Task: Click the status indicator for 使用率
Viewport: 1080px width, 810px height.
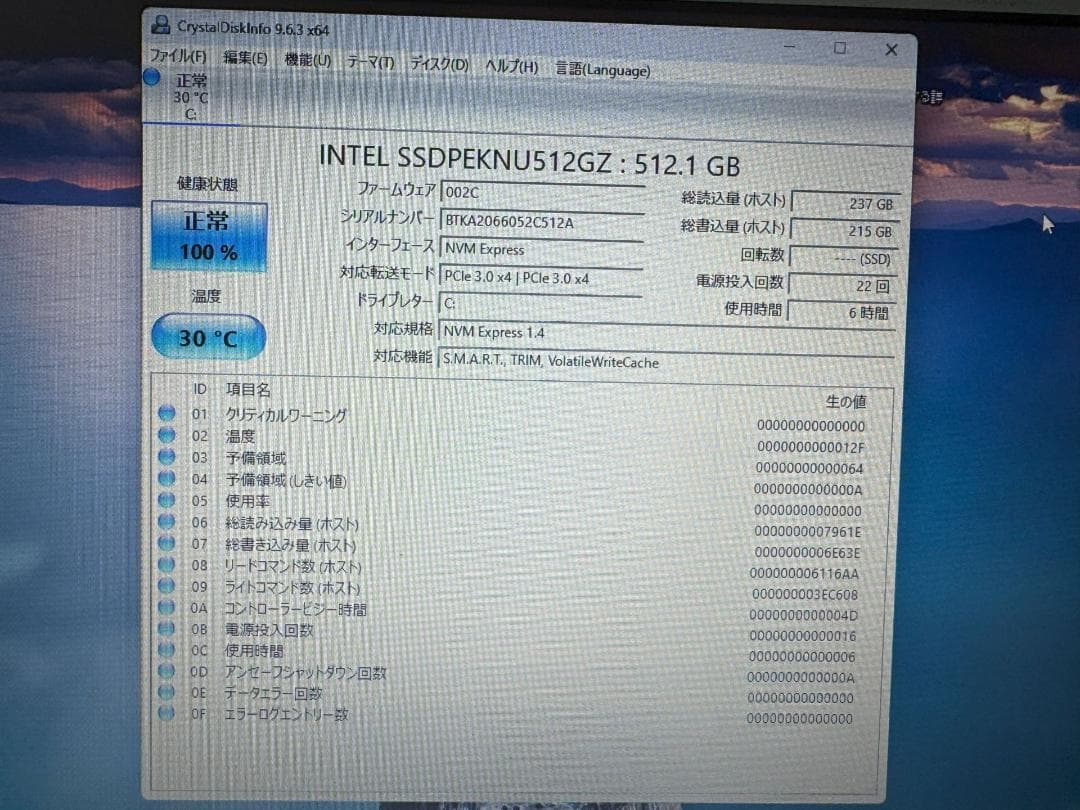Action: (x=165, y=500)
